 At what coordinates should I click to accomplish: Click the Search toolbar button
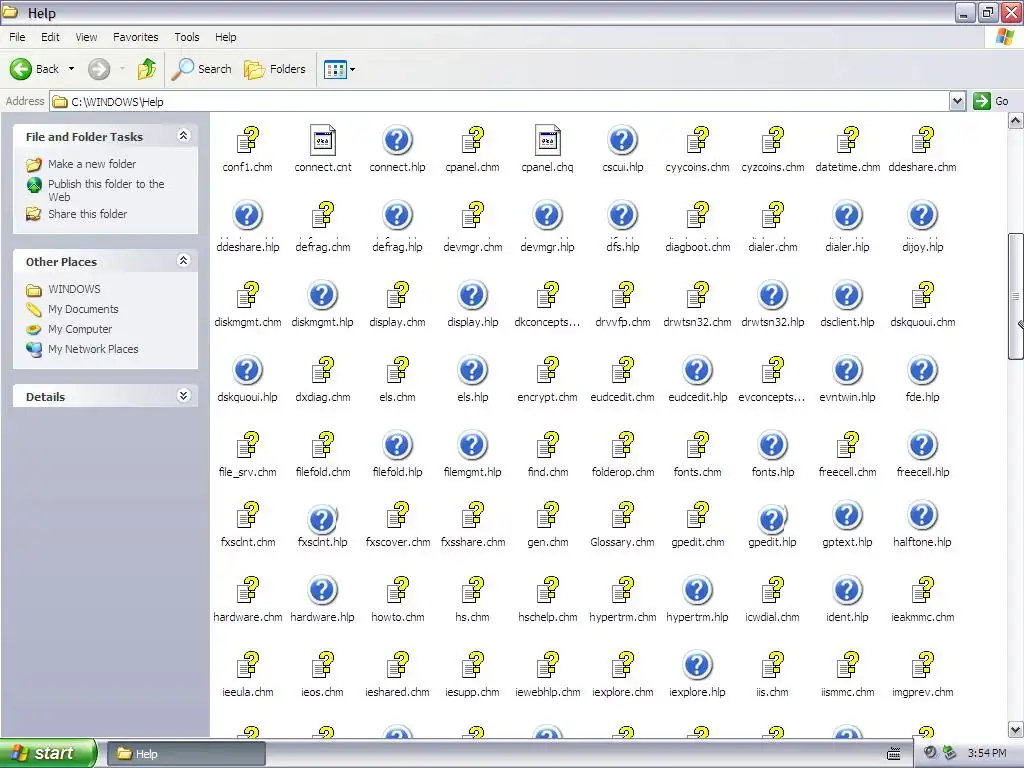(x=201, y=69)
